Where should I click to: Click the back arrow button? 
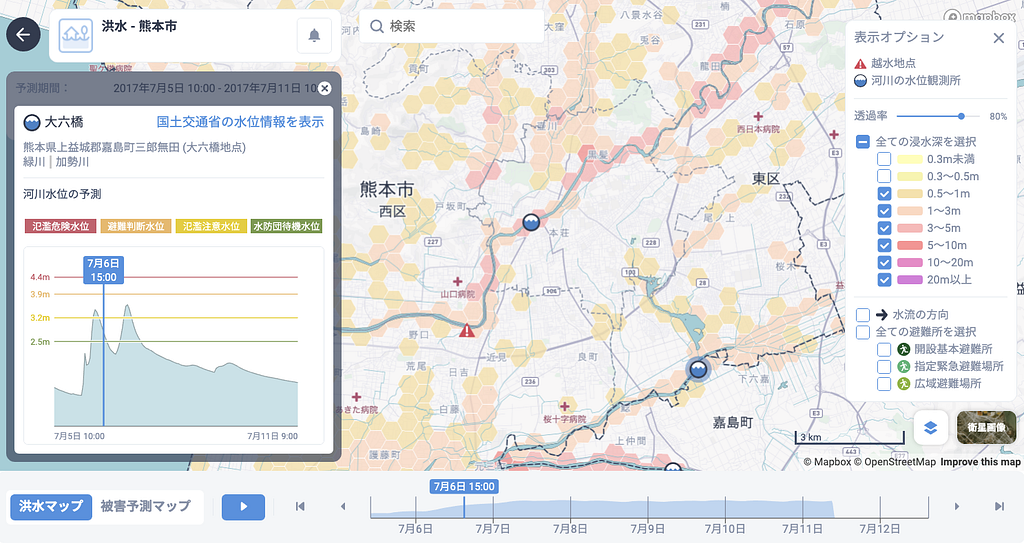pos(24,35)
